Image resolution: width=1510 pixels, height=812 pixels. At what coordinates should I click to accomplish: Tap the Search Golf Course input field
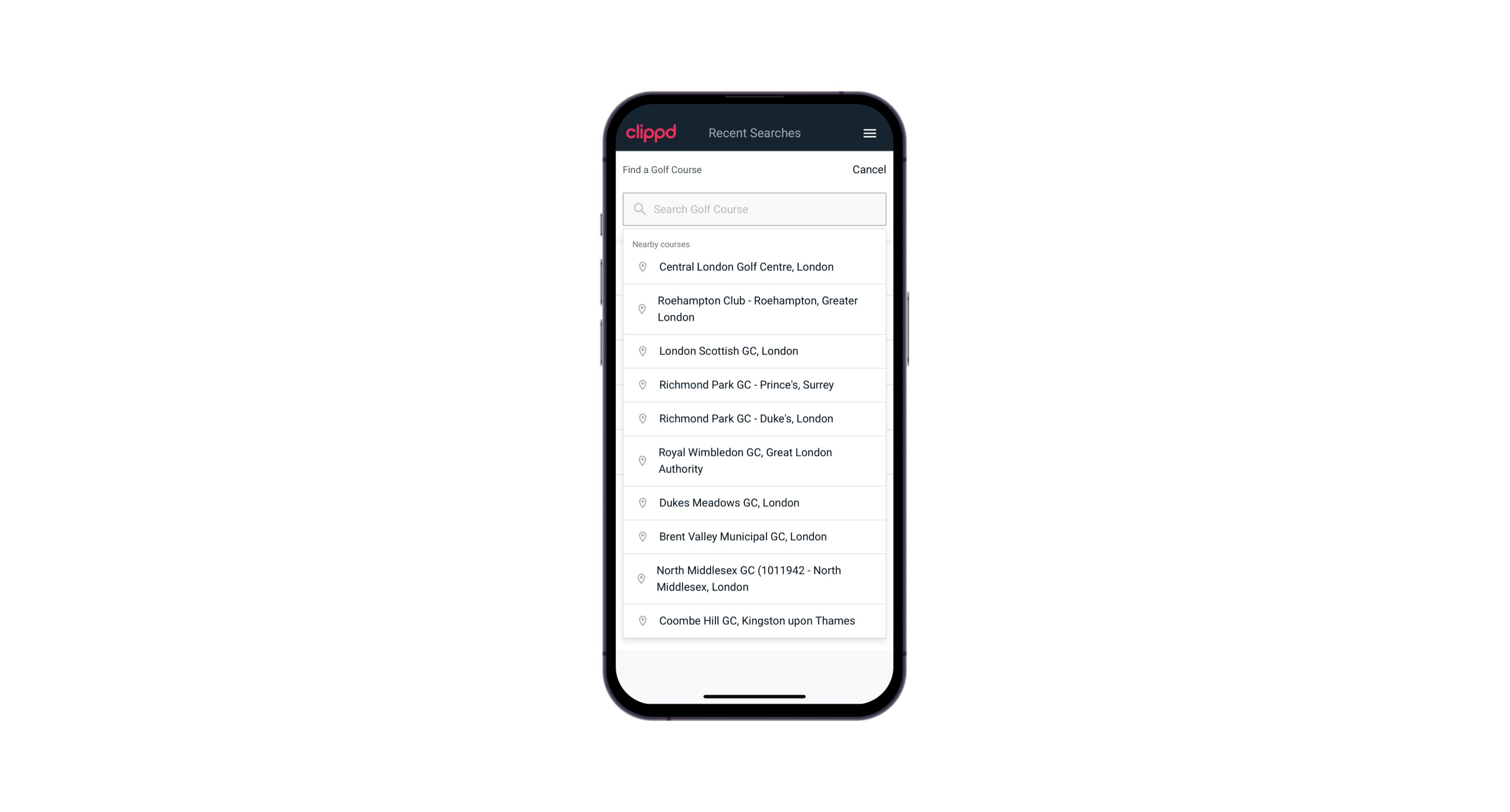click(754, 209)
